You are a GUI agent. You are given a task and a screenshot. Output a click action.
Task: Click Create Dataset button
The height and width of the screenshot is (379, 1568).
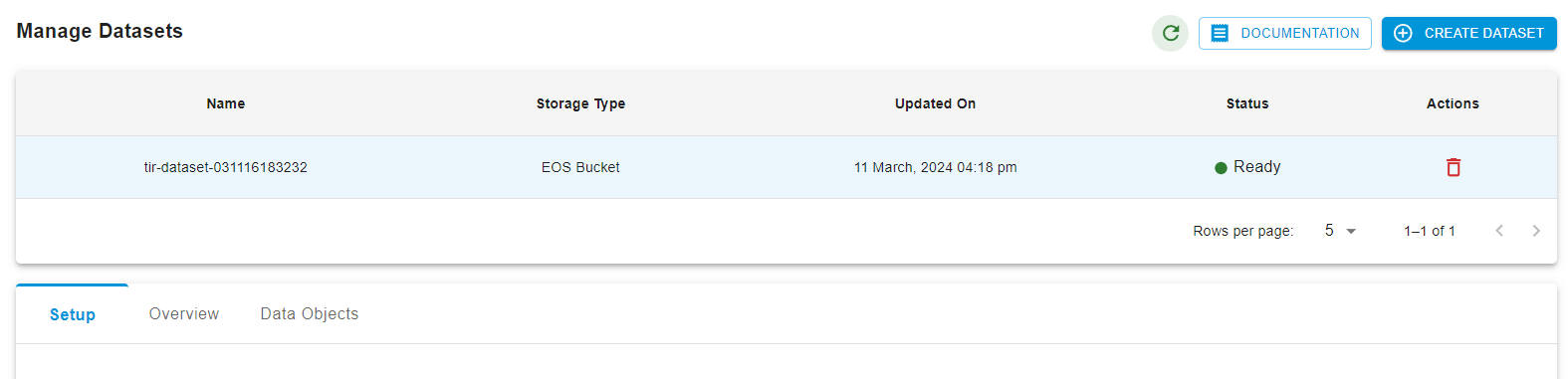pyautogui.click(x=1469, y=33)
